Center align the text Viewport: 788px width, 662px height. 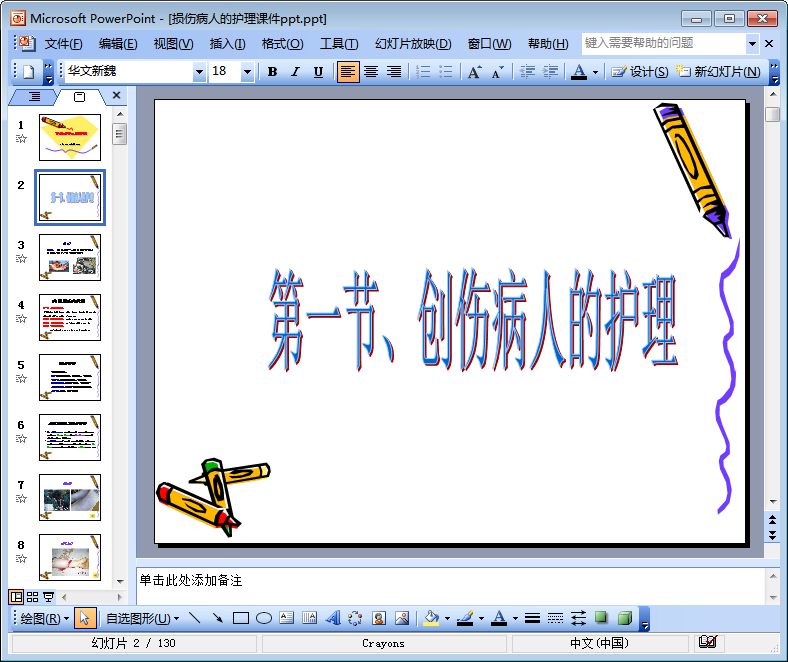coord(371,72)
